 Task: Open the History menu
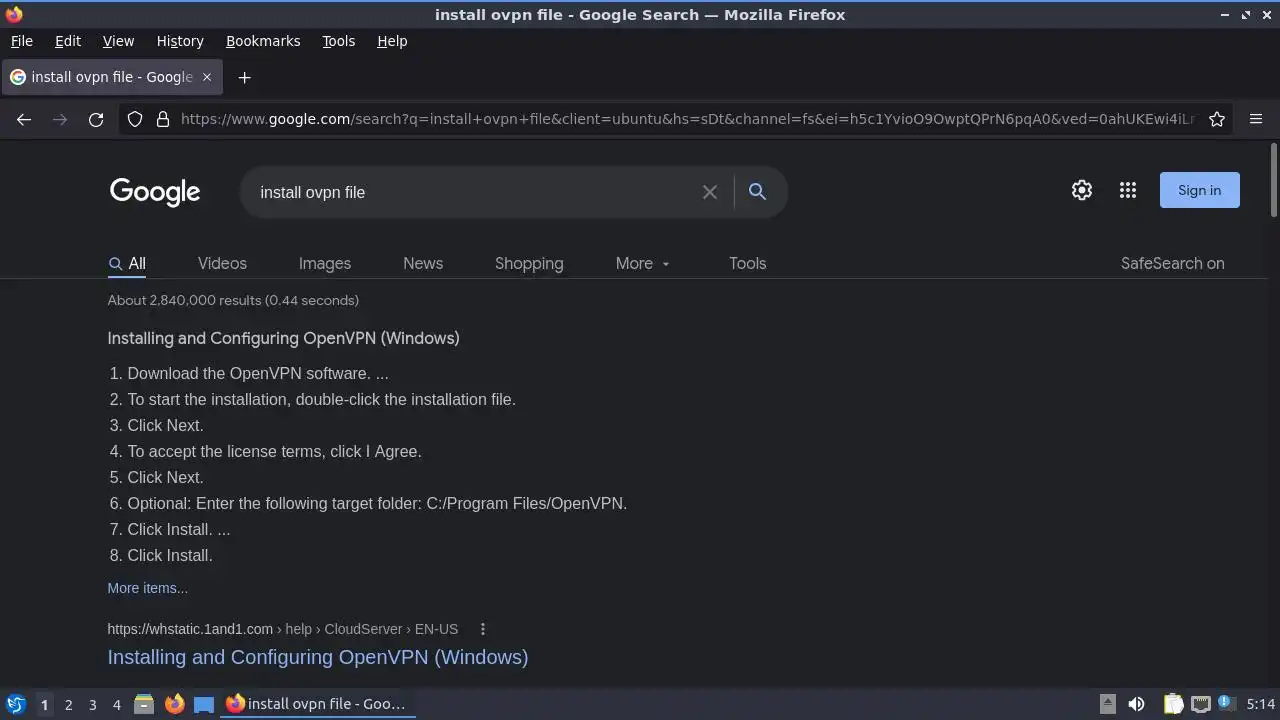(180, 41)
